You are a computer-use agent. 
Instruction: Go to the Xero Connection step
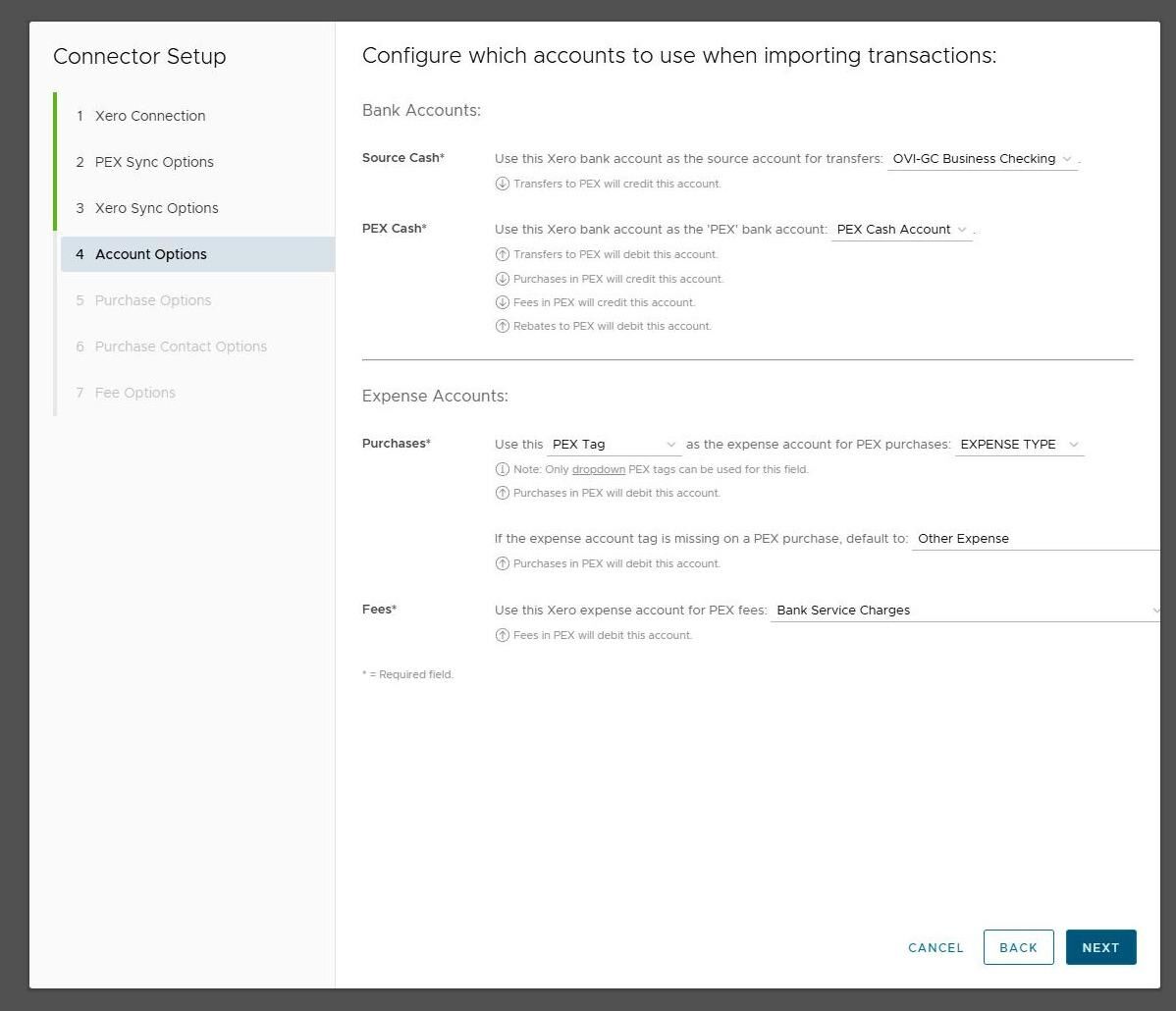point(150,116)
